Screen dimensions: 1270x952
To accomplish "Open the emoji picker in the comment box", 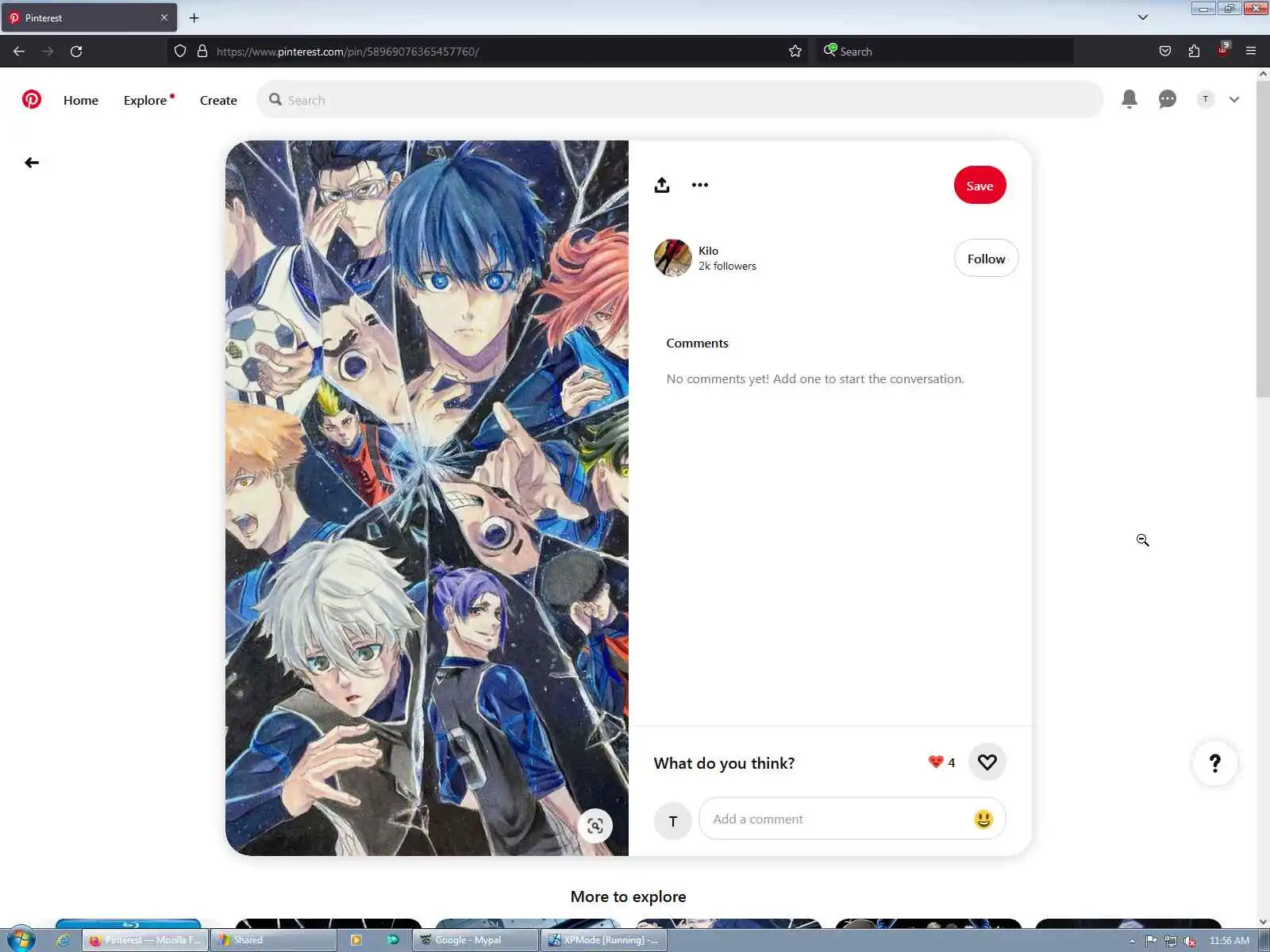I will (x=983, y=819).
